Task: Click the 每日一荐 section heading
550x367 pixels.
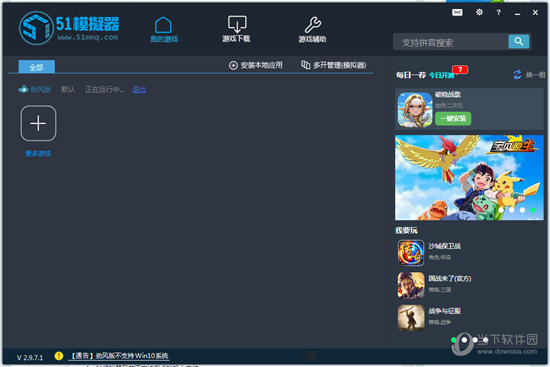Action: pos(411,75)
